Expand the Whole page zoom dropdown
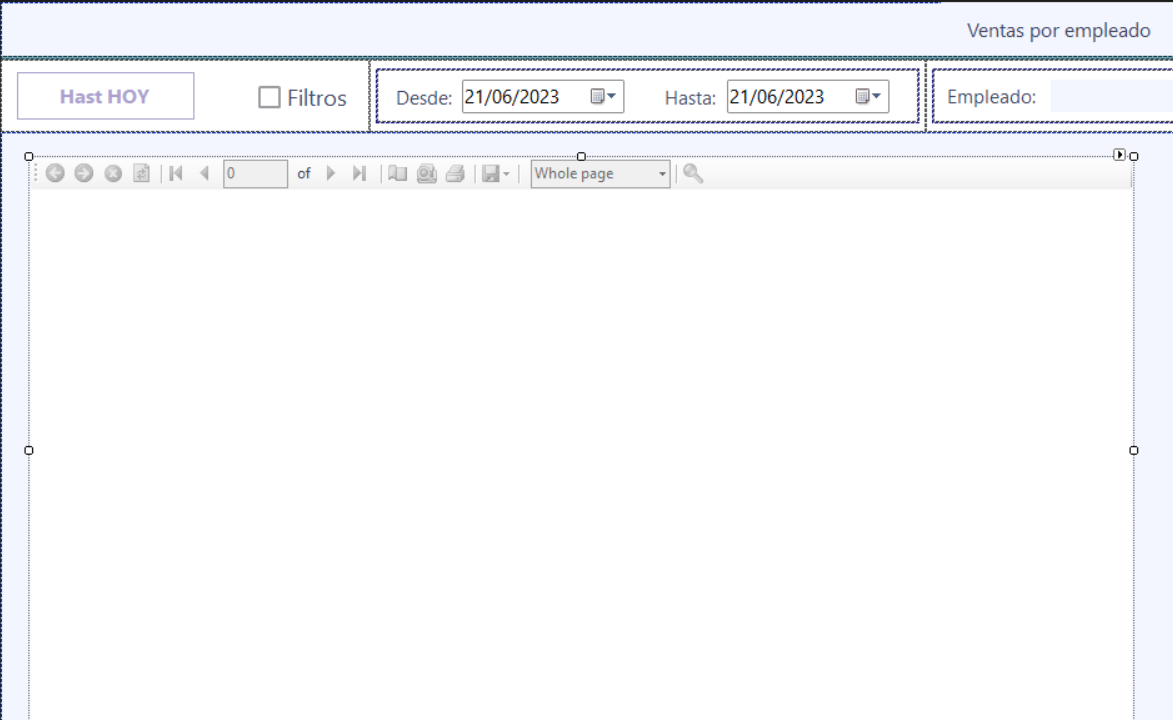This screenshot has width=1173, height=720. tap(662, 174)
